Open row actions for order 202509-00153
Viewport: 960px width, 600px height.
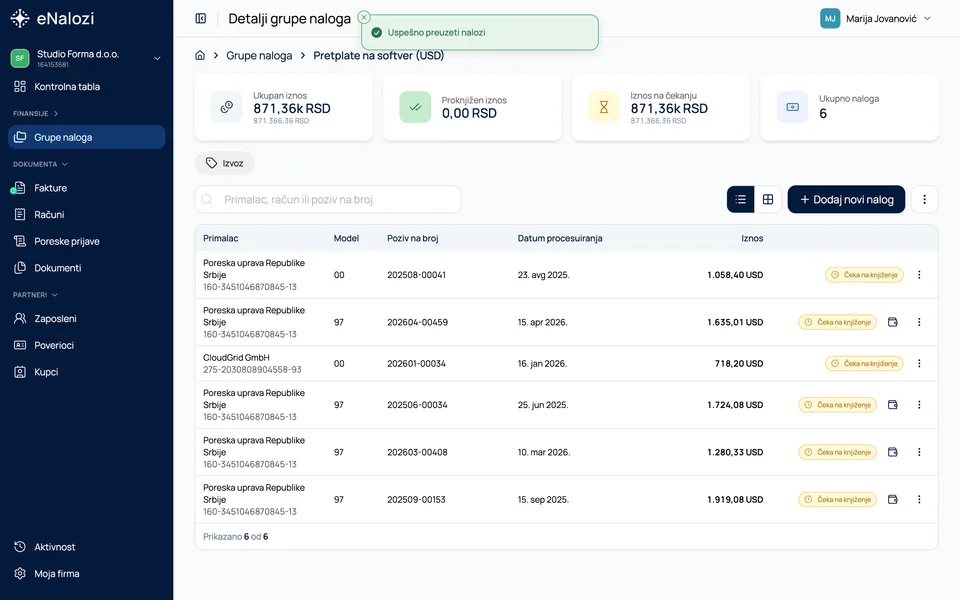click(919, 500)
